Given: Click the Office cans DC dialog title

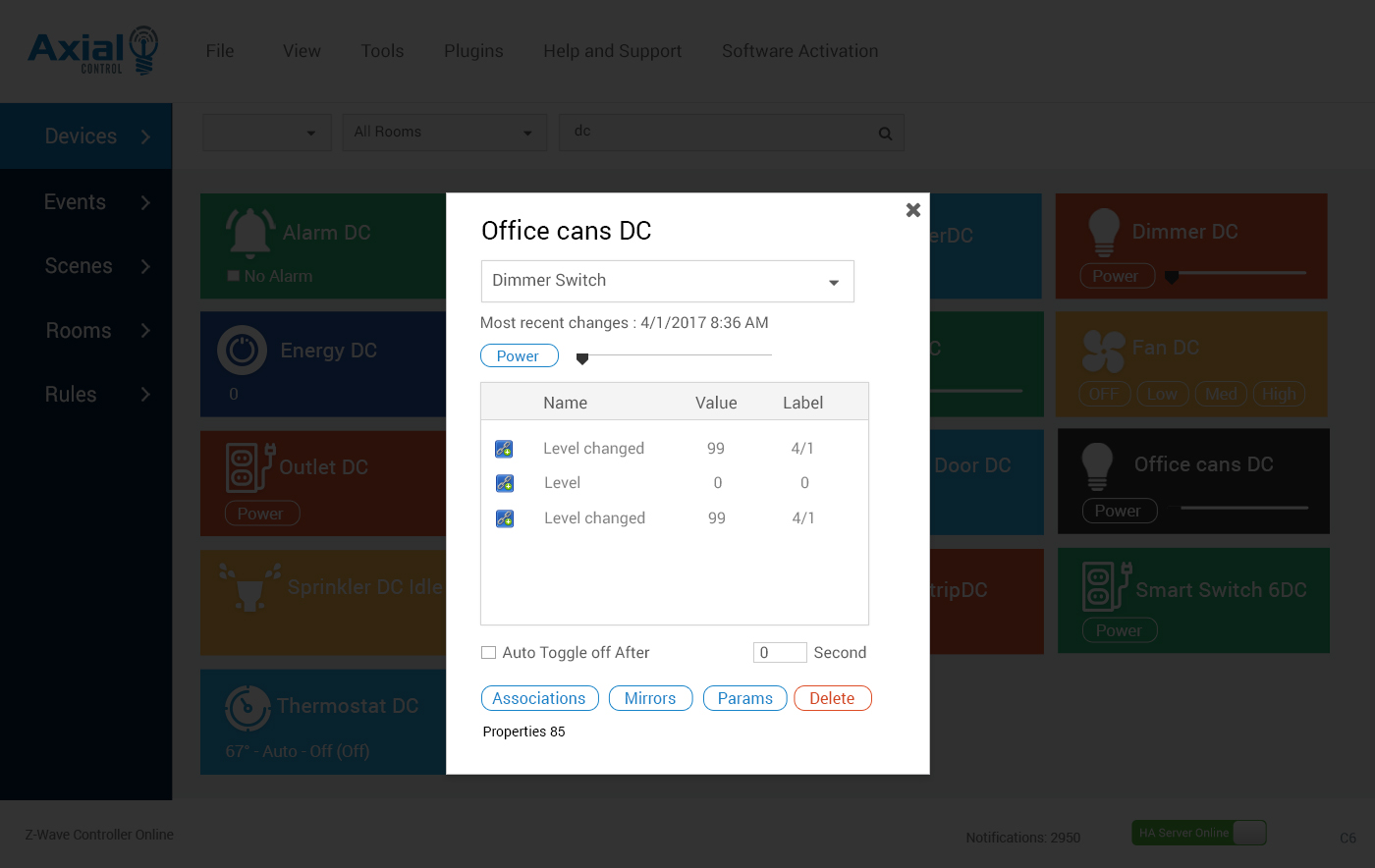Looking at the screenshot, I should pos(567,231).
